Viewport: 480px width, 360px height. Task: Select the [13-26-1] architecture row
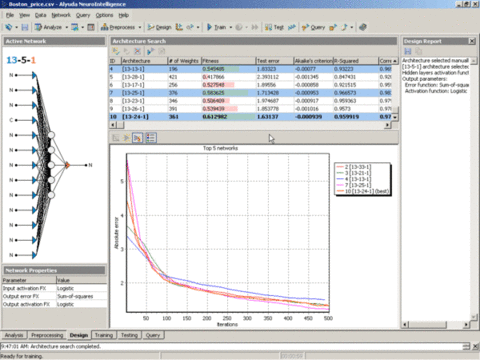(x=251, y=109)
